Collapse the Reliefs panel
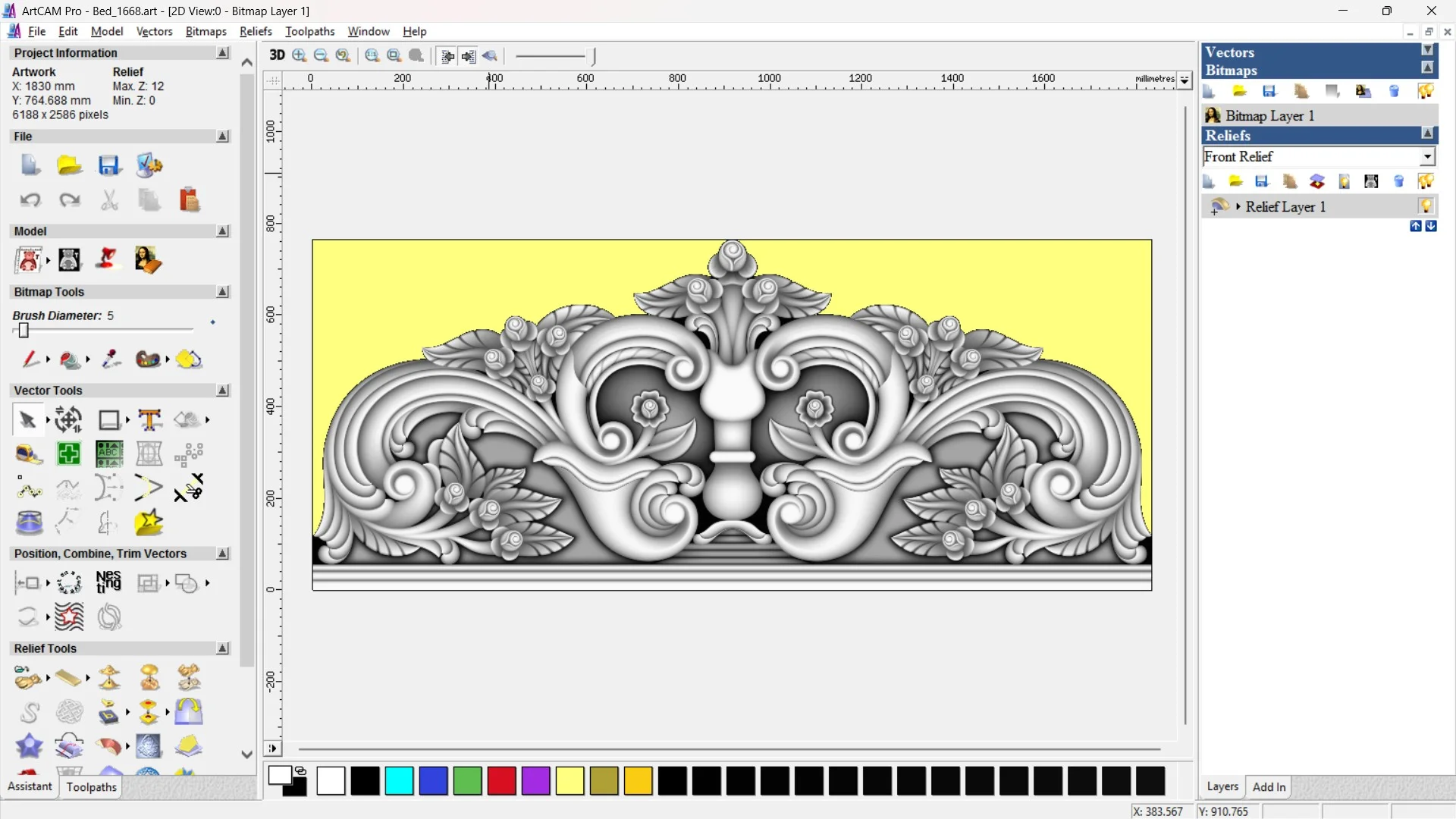This screenshot has width=1456, height=819. [1427, 134]
